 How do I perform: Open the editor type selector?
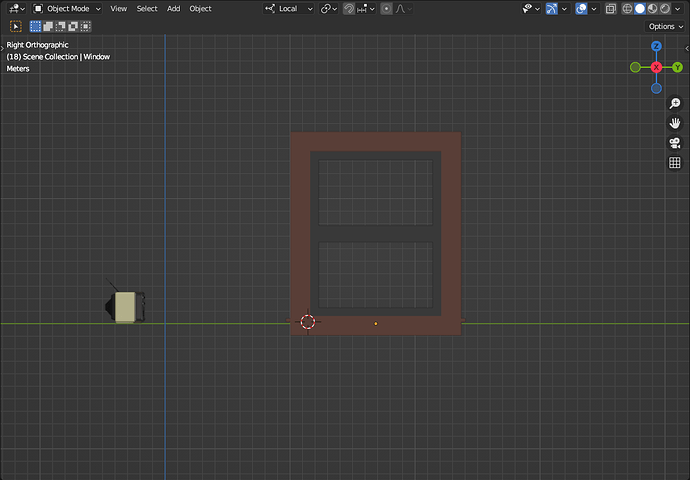[x=18, y=8]
